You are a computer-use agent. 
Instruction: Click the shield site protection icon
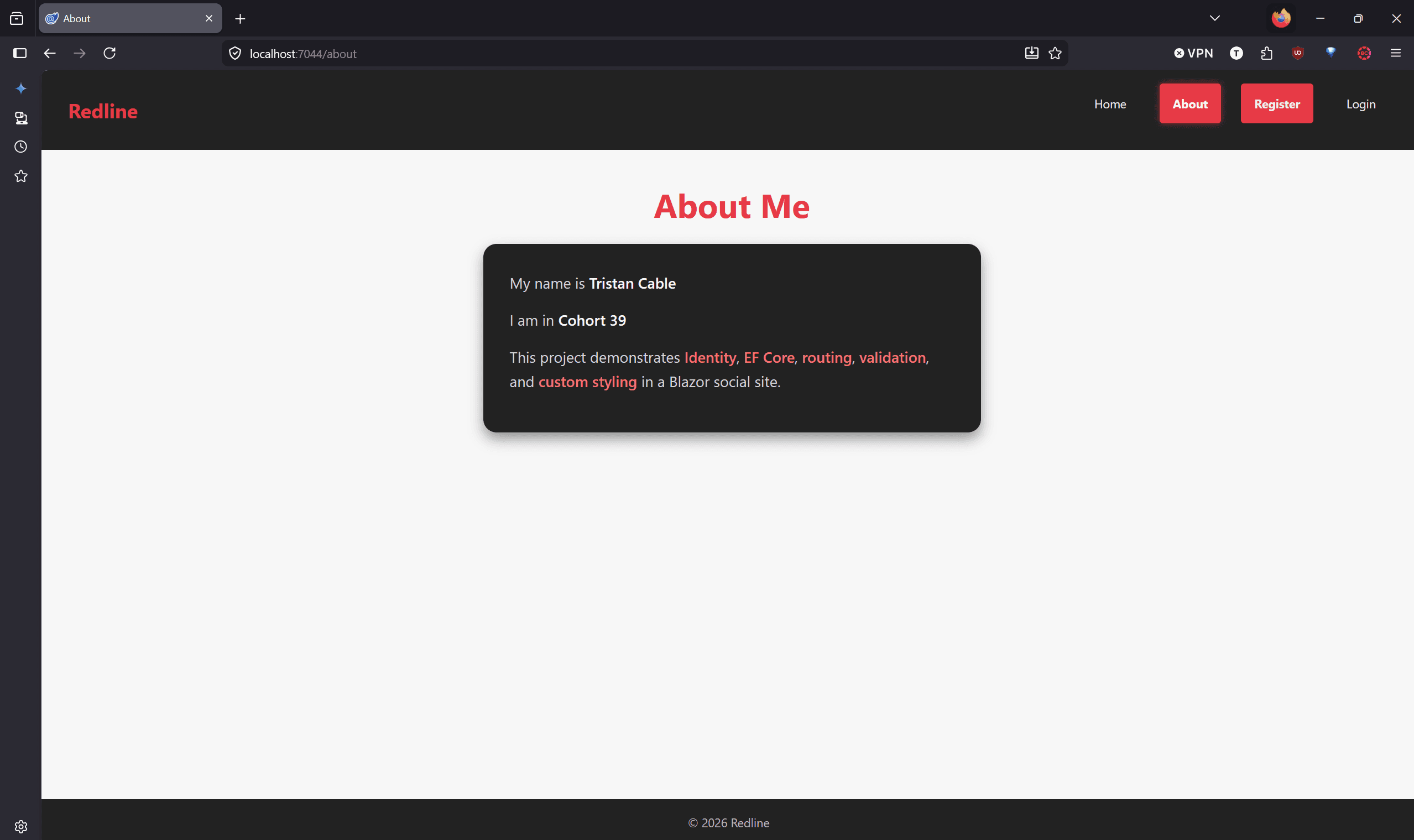tap(235, 54)
